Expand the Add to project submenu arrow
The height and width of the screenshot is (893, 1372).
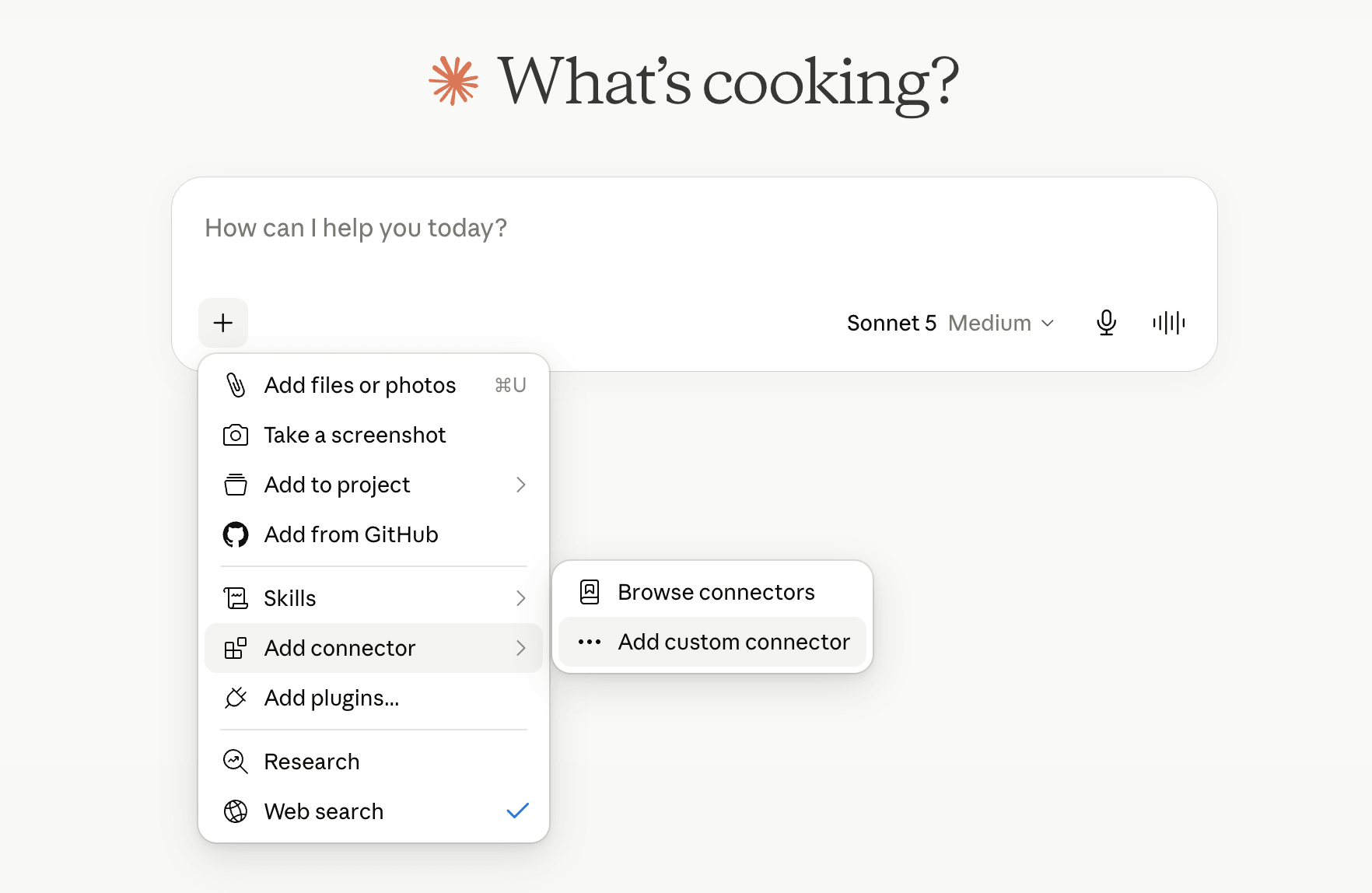coord(521,485)
